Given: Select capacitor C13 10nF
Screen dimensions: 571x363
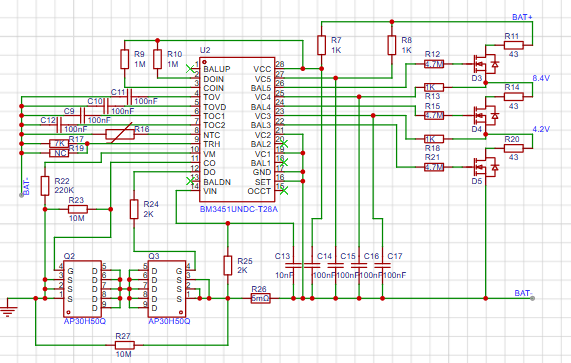Looking at the screenshot, I should pyautogui.click(x=294, y=265).
